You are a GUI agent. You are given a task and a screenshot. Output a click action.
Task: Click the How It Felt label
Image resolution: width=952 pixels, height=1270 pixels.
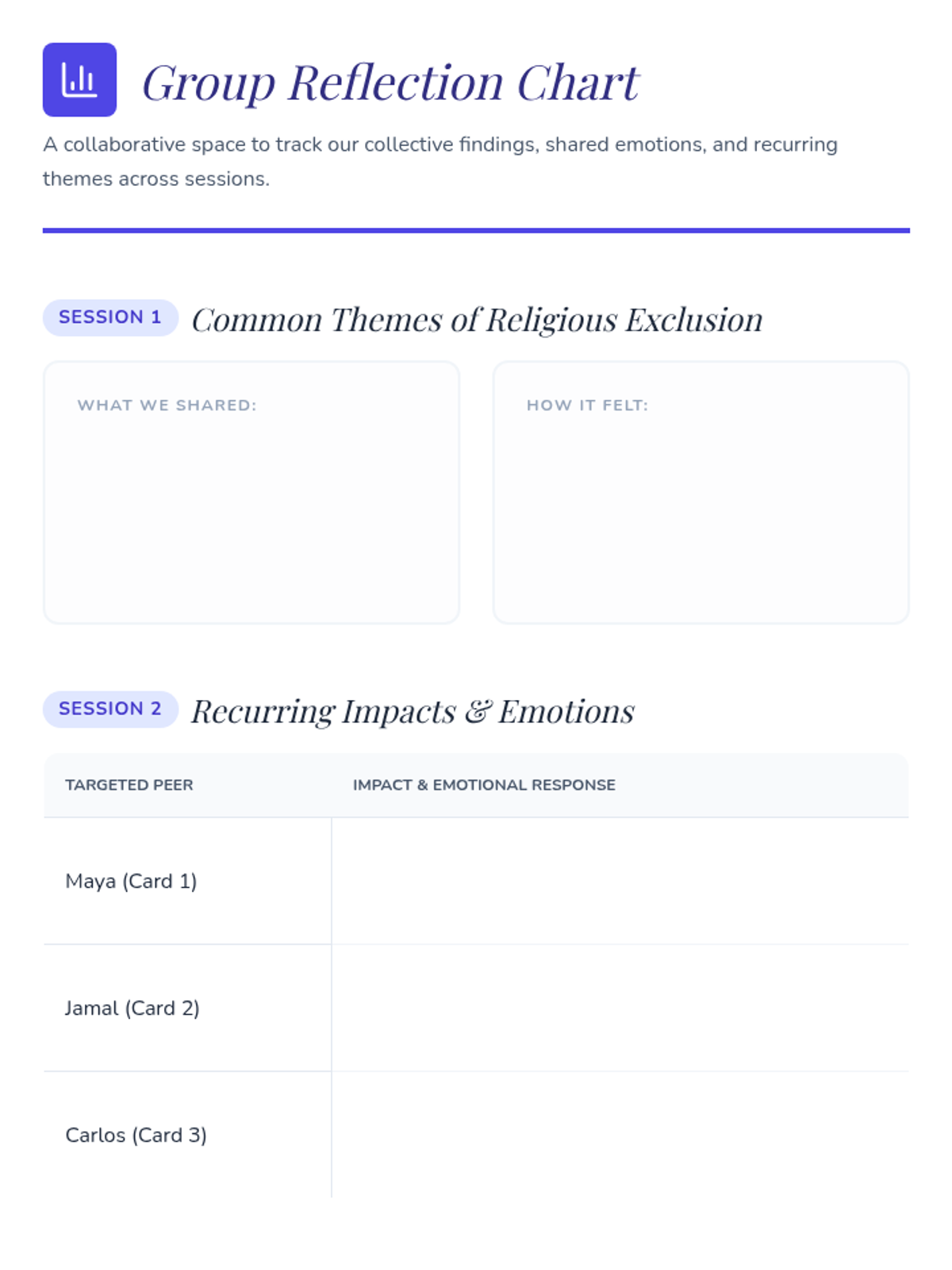[x=587, y=406]
